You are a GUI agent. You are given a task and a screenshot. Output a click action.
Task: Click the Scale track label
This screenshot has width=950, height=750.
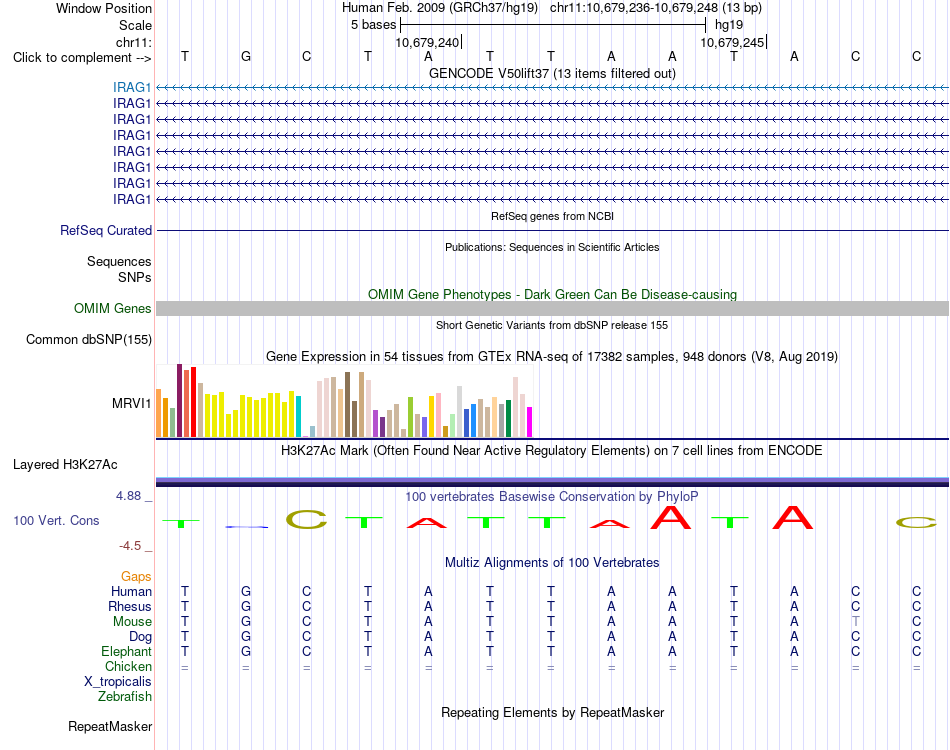pos(135,25)
